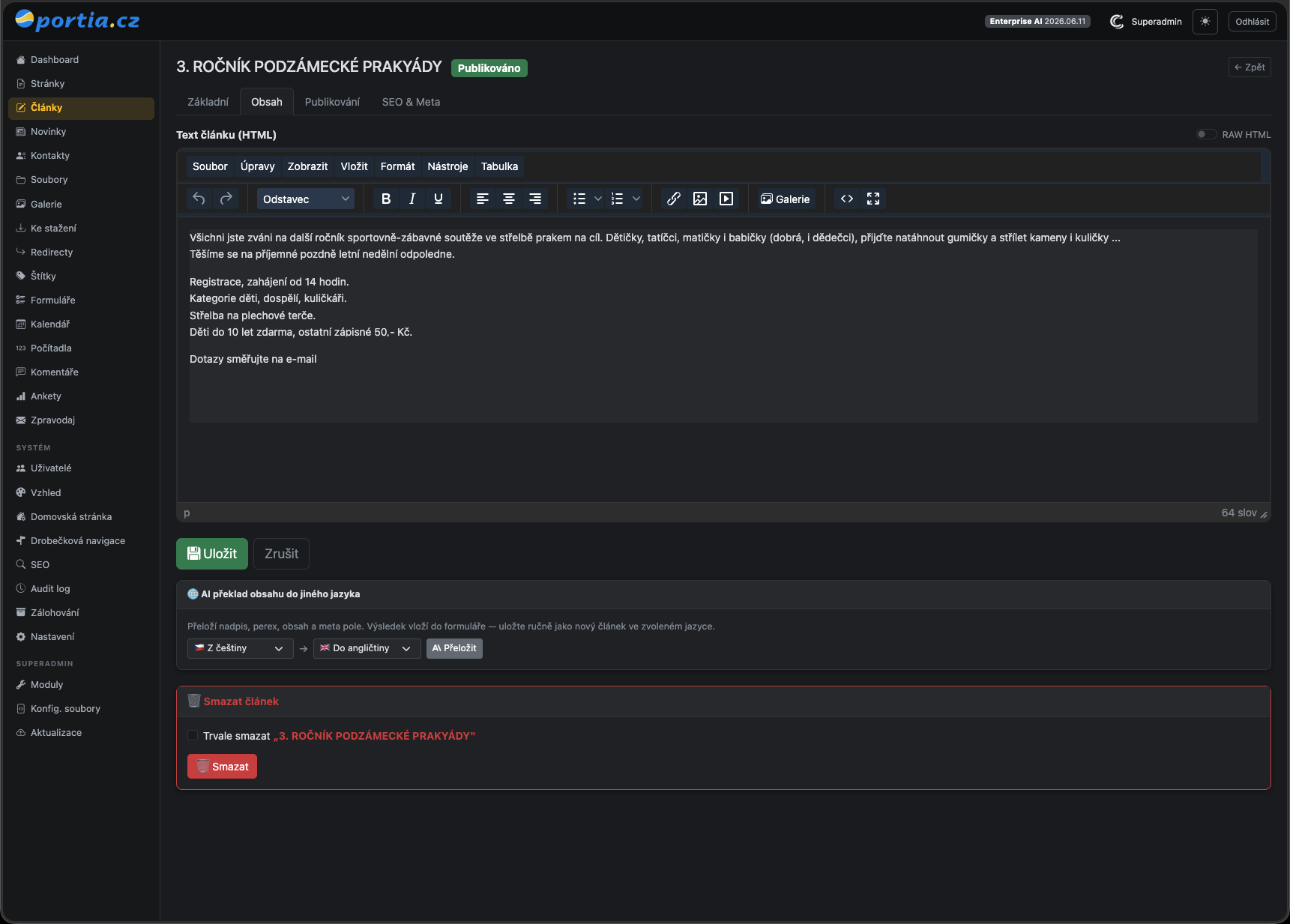Redo the edit in the editor toolbar
Image resolution: width=1290 pixels, height=924 pixels.
[x=226, y=199]
